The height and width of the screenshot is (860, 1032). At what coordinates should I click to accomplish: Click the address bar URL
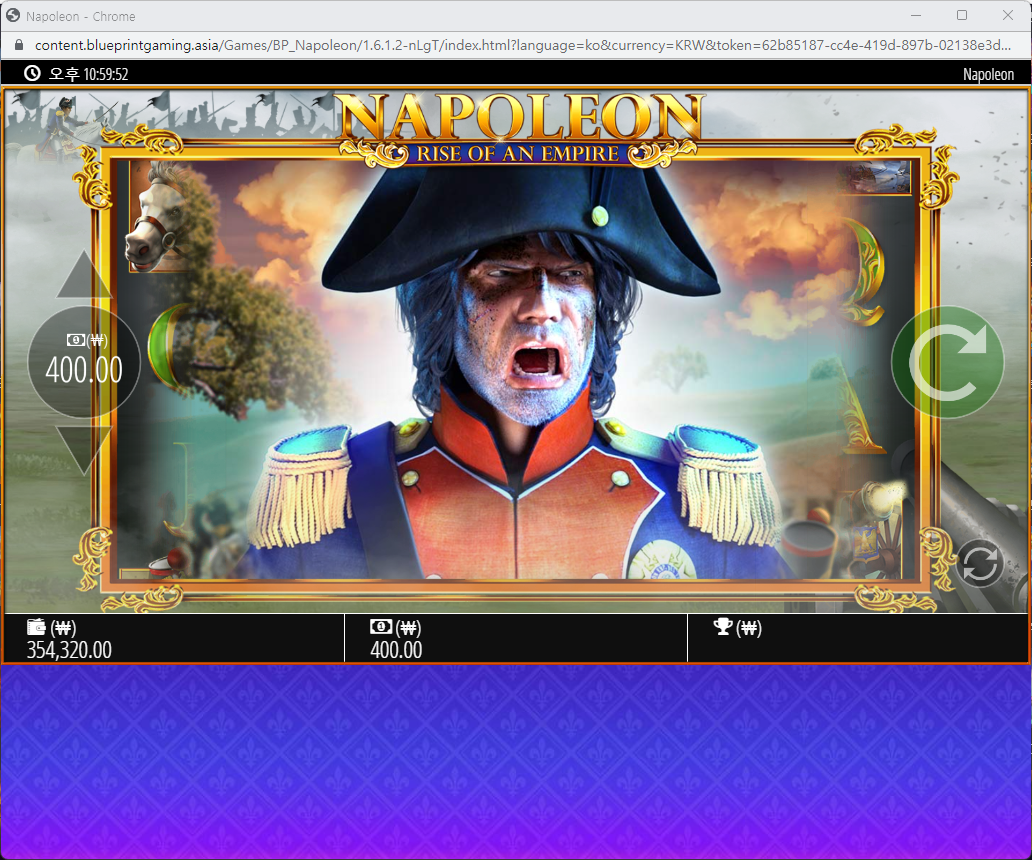(x=523, y=45)
